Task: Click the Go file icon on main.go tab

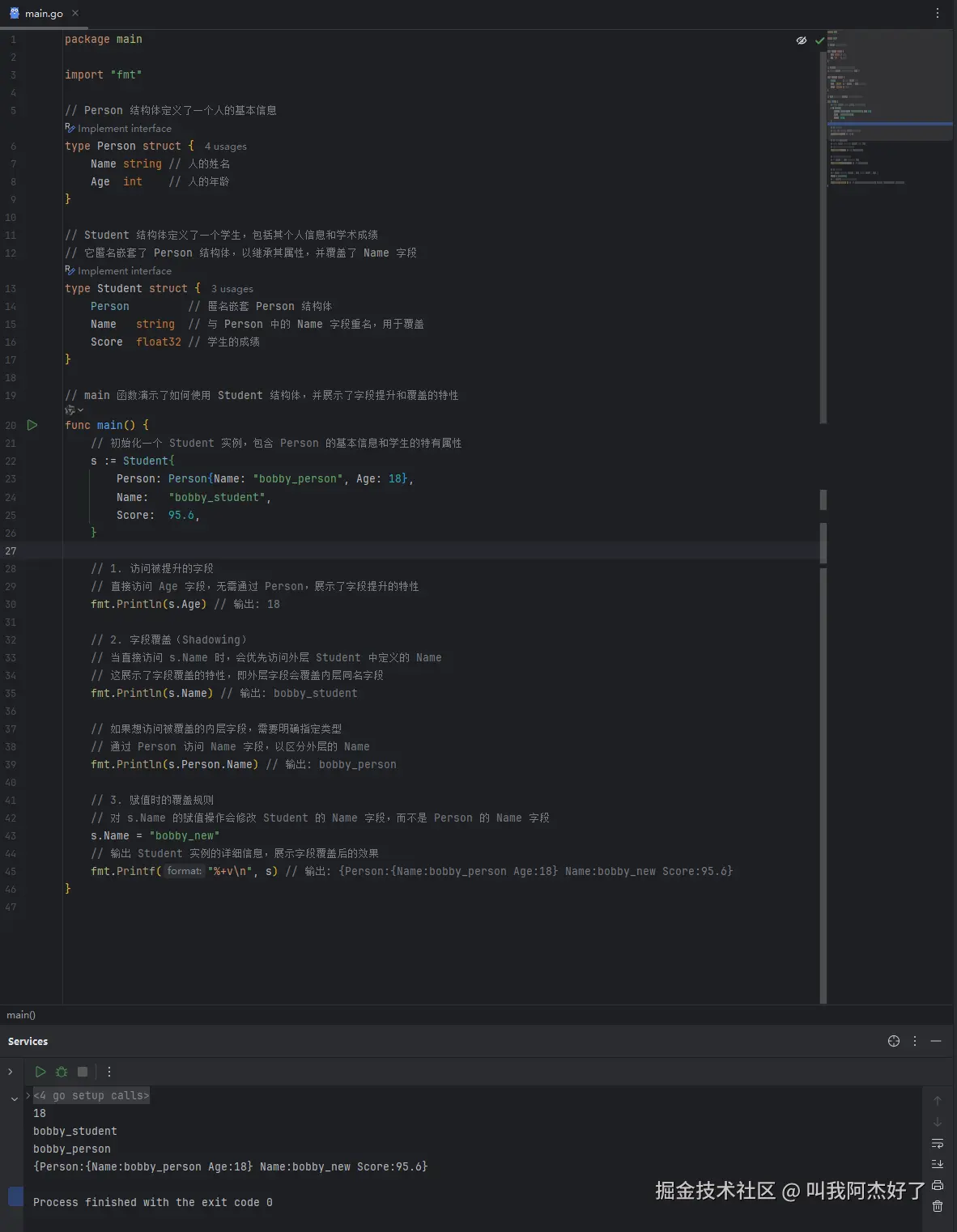Action: coord(14,13)
